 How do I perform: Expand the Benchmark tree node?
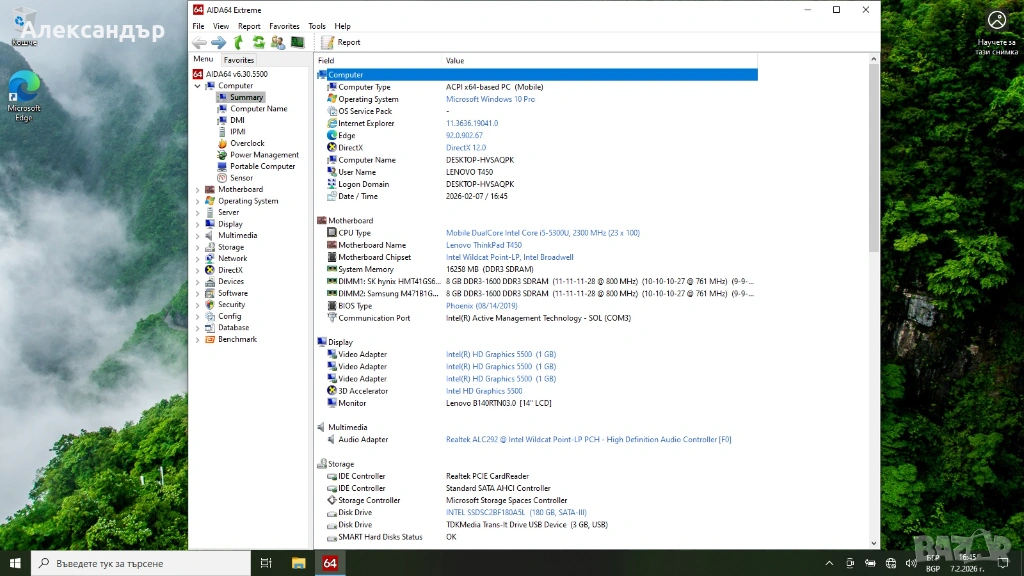pos(197,339)
